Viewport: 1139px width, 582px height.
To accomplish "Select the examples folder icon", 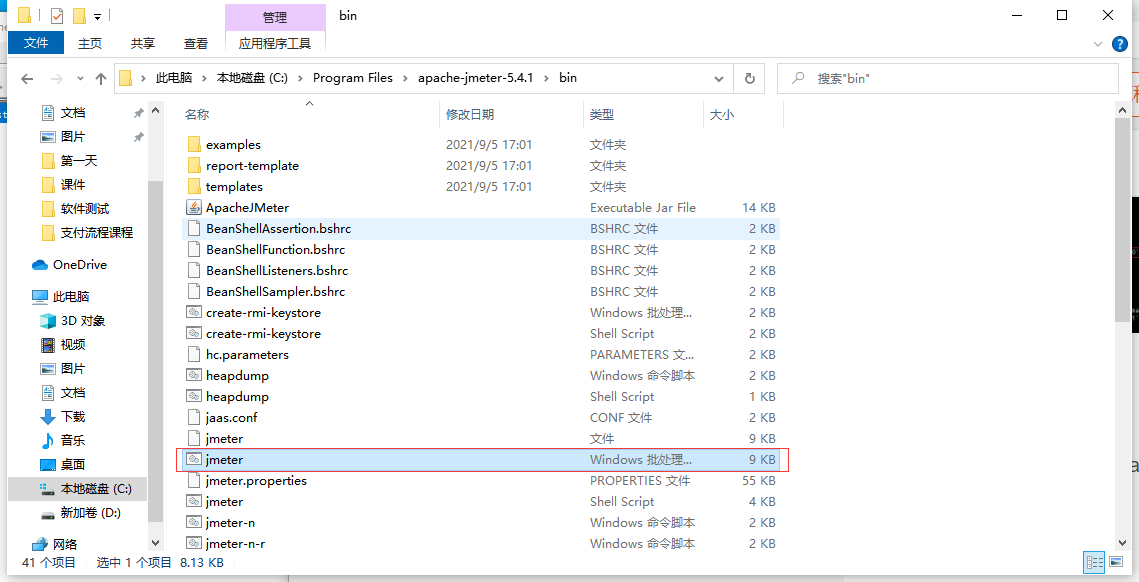I will click(193, 145).
